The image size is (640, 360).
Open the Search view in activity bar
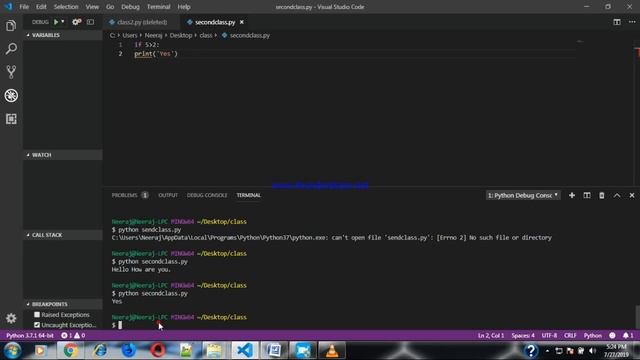pos(11,49)
